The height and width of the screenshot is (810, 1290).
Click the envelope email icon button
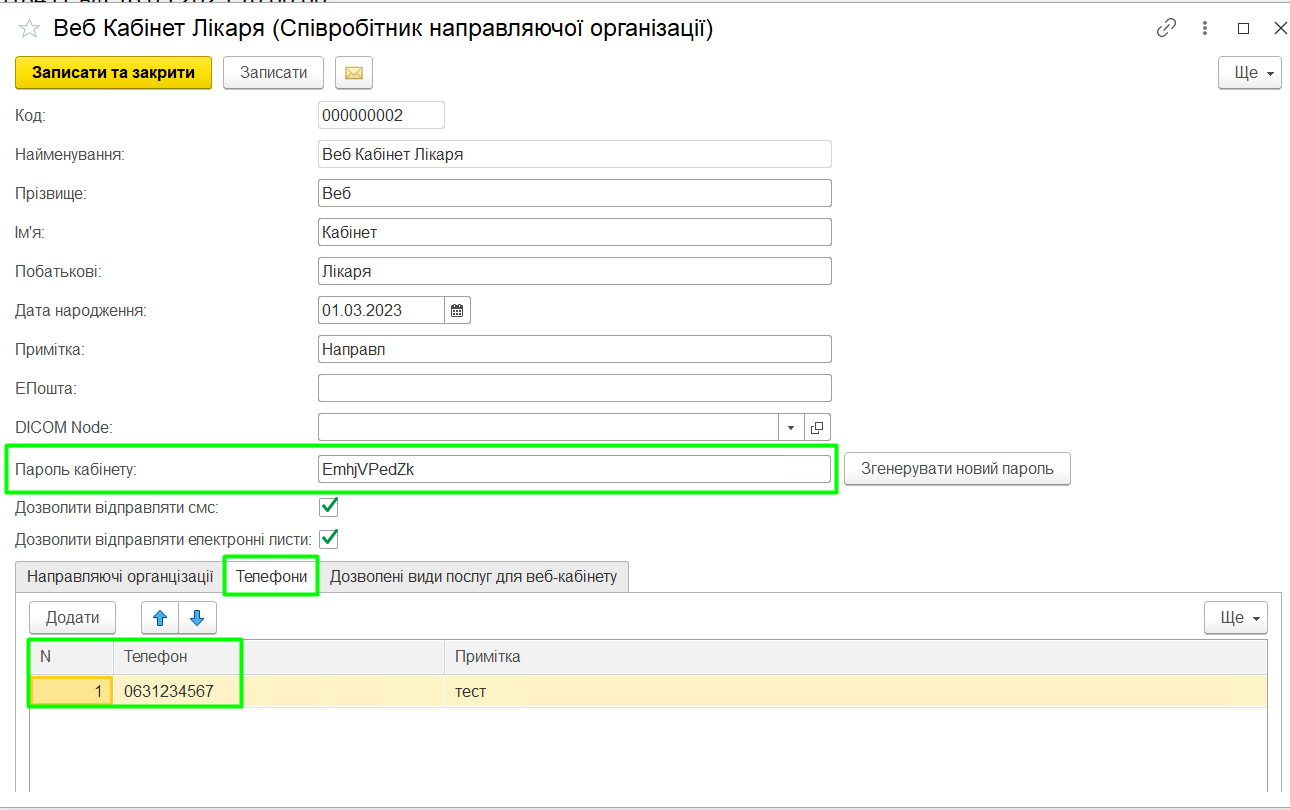pos(353,73)
